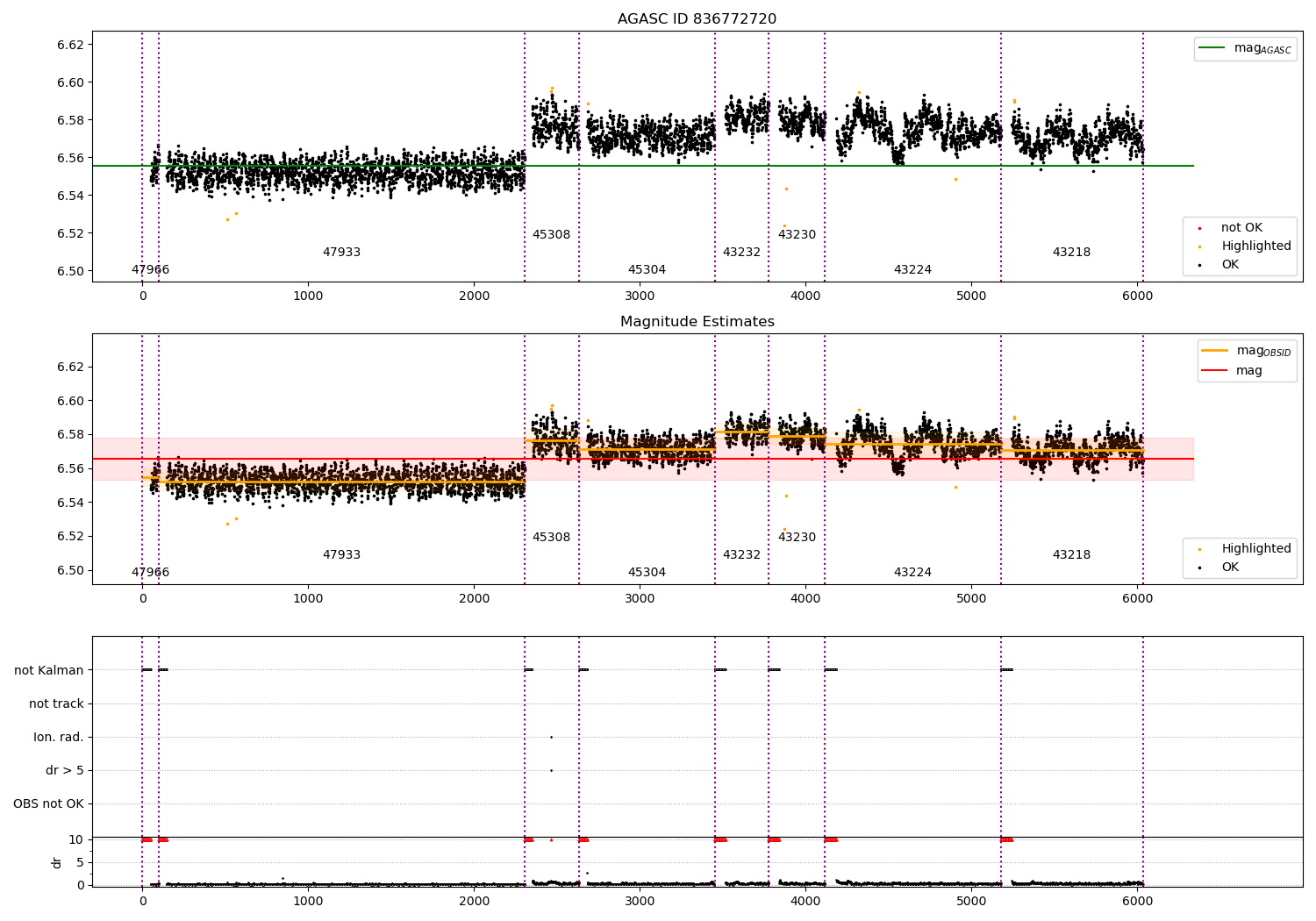This screenshot has width=1316, height=921.
Task: Click 'OK' legend entry in Magnitude Estimates plot
Action: [x=1230, y=568]
